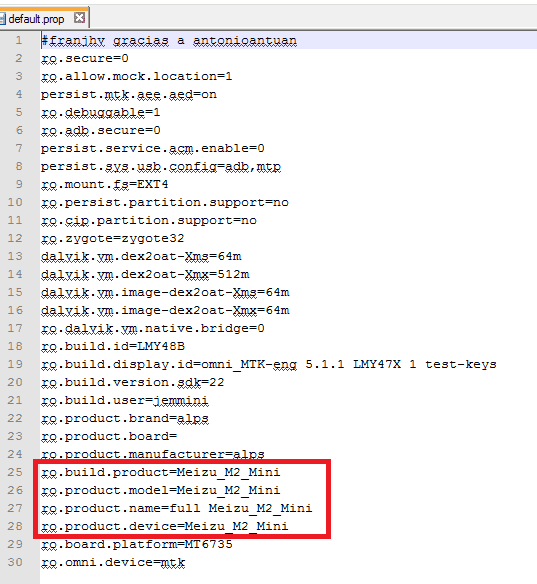The width and height of the screenshot is (537, 584).
Task: Click line number 1 in the margin
Action: coord(19,40)
